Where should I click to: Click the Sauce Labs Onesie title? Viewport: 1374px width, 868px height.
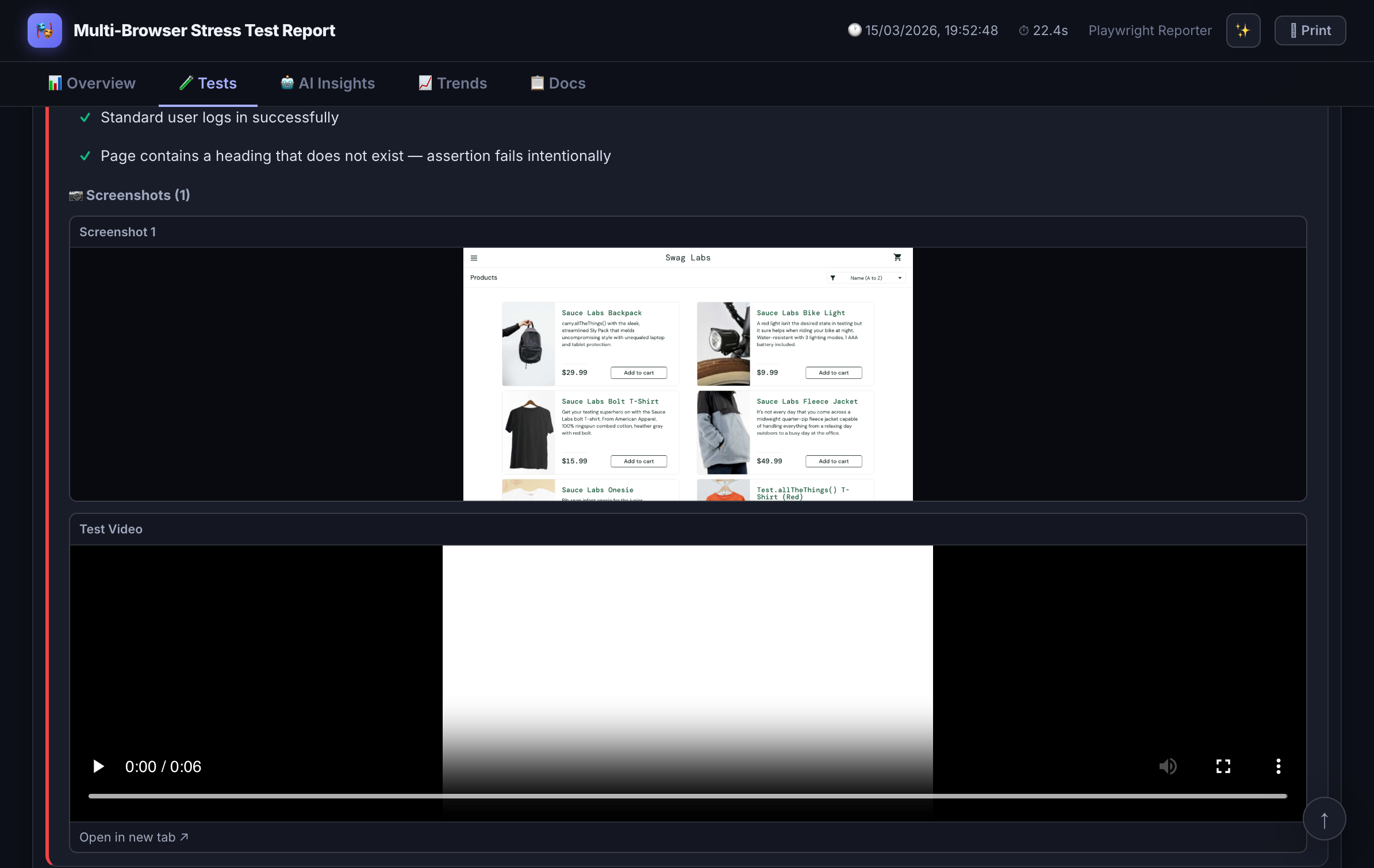point(597,490)
